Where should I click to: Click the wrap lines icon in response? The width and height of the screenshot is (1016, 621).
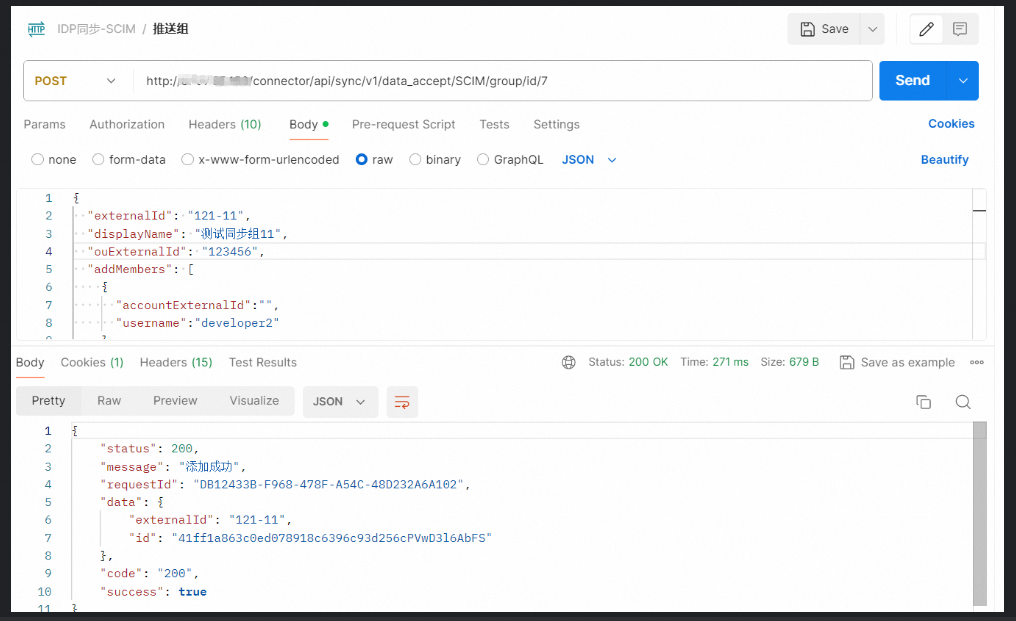(402, 402)
